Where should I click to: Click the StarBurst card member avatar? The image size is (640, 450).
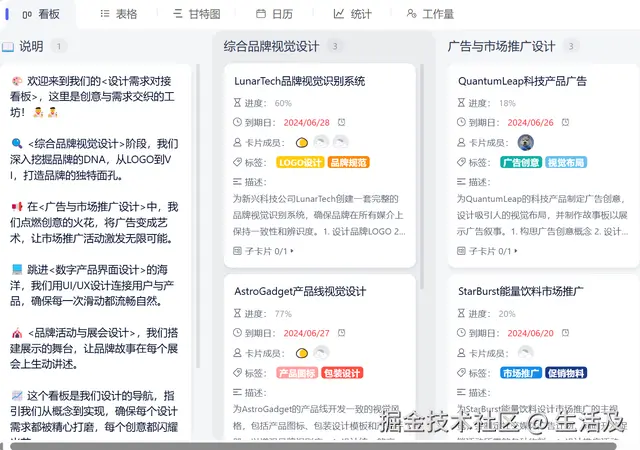tap(525, 353)
